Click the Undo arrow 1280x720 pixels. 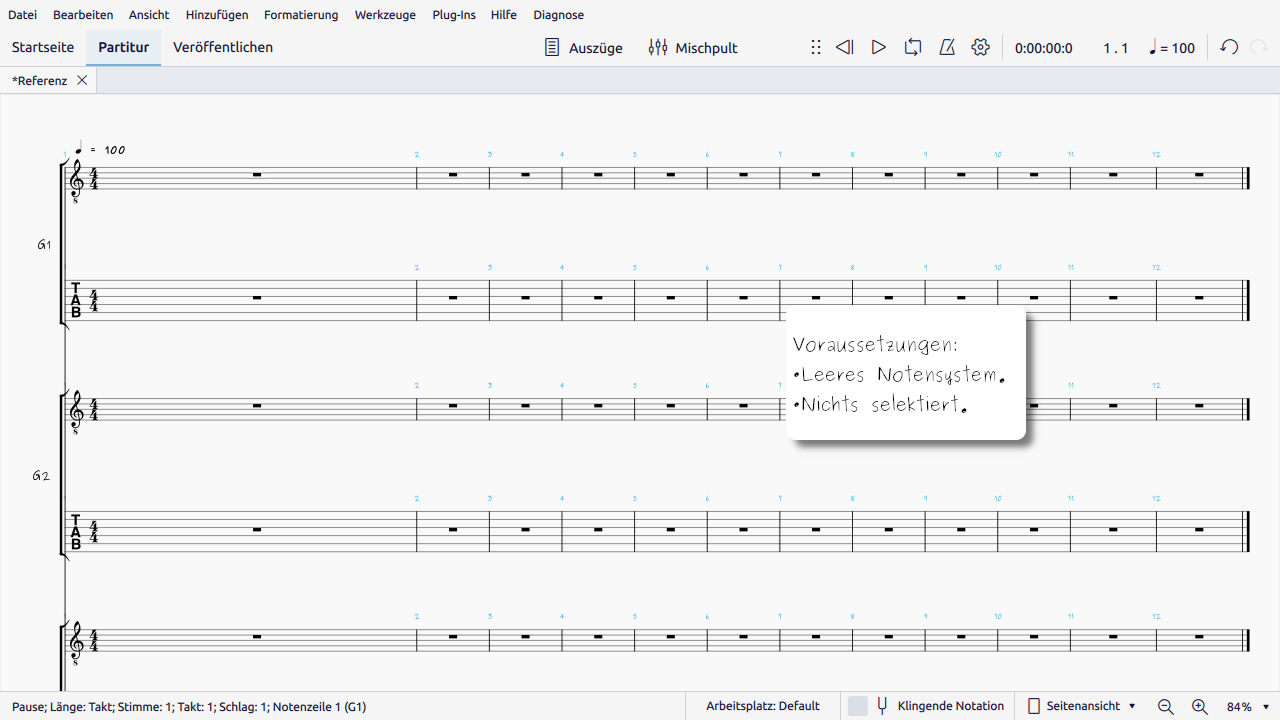point(1229,47)
